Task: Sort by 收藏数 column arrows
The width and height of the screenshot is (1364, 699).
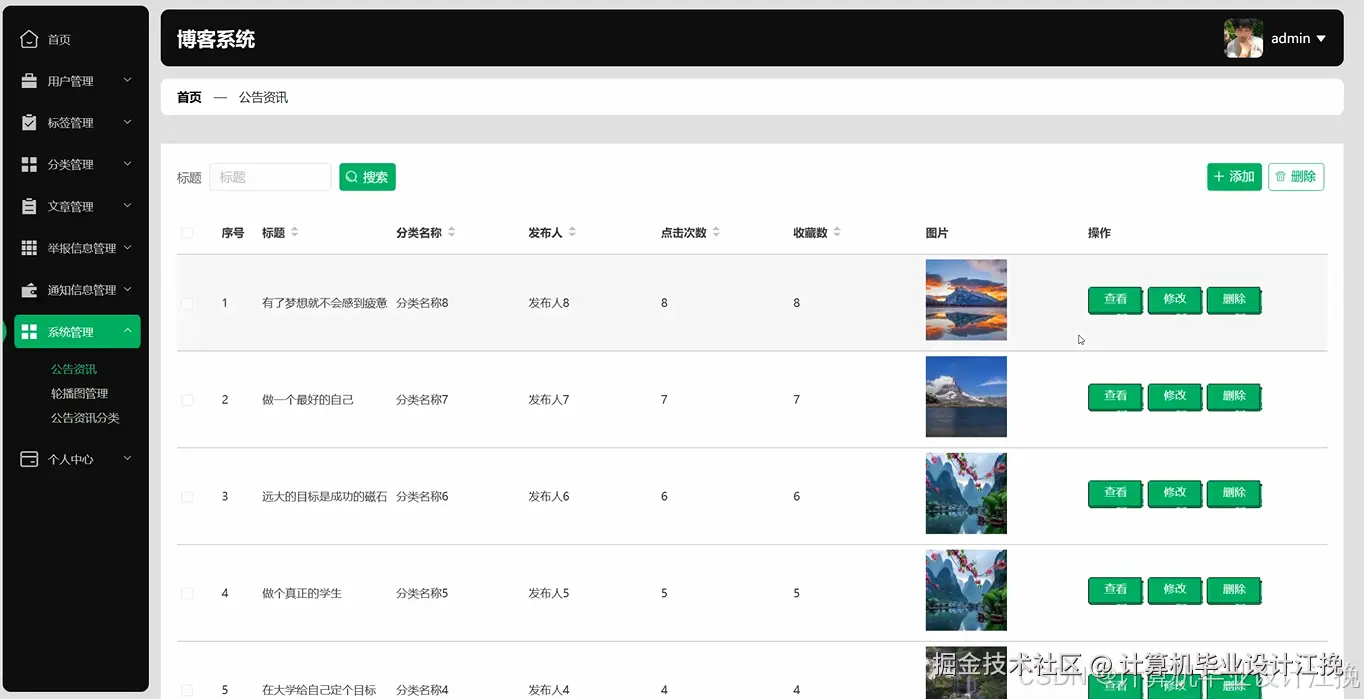Action: [x=837, y=232]
